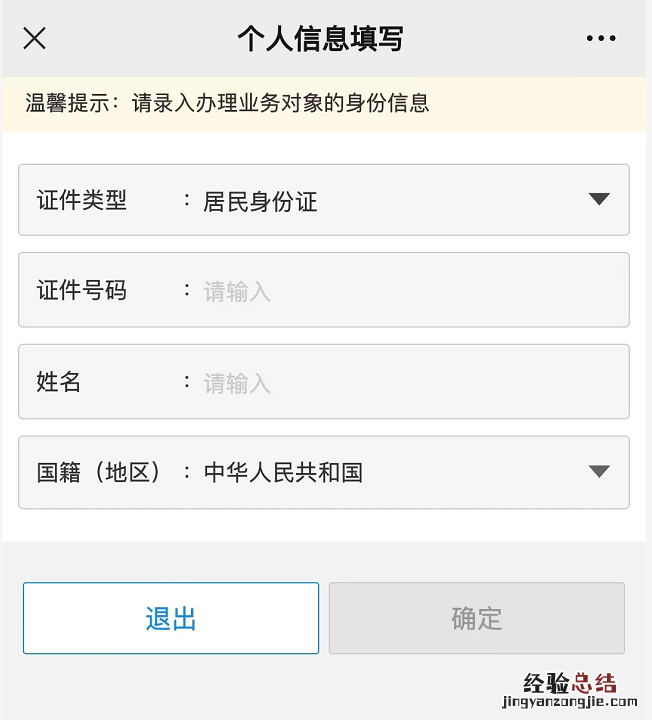Focus the 姓名 input field

400,382
